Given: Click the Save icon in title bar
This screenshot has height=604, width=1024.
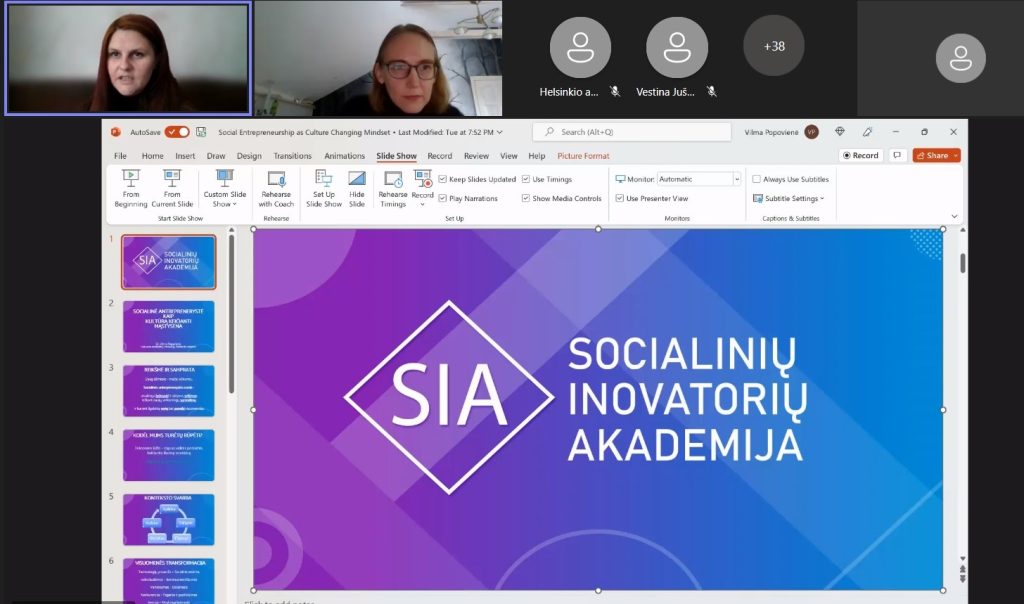Looking at the screenshot, I should pyautogui.click(x=201, y=132).
